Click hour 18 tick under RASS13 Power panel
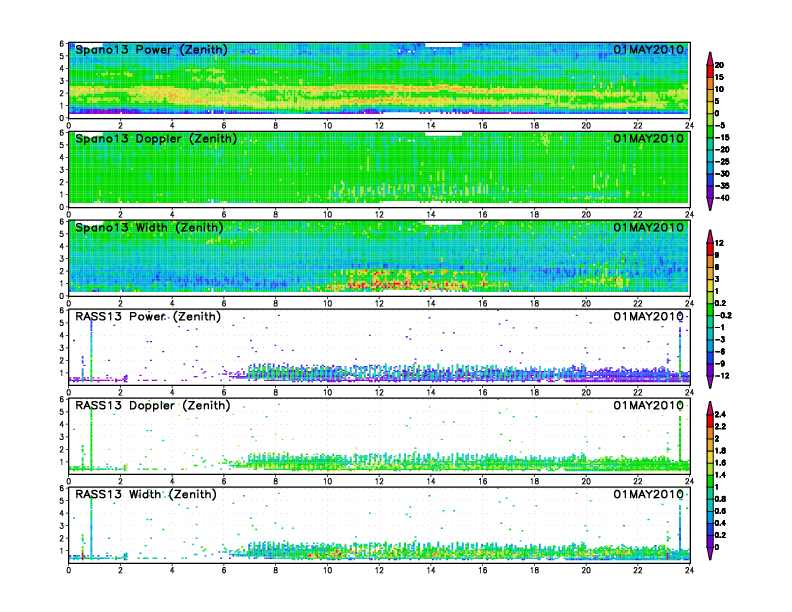Image resolution: width=792 pixels, height=612 pixels. [534, 392]
